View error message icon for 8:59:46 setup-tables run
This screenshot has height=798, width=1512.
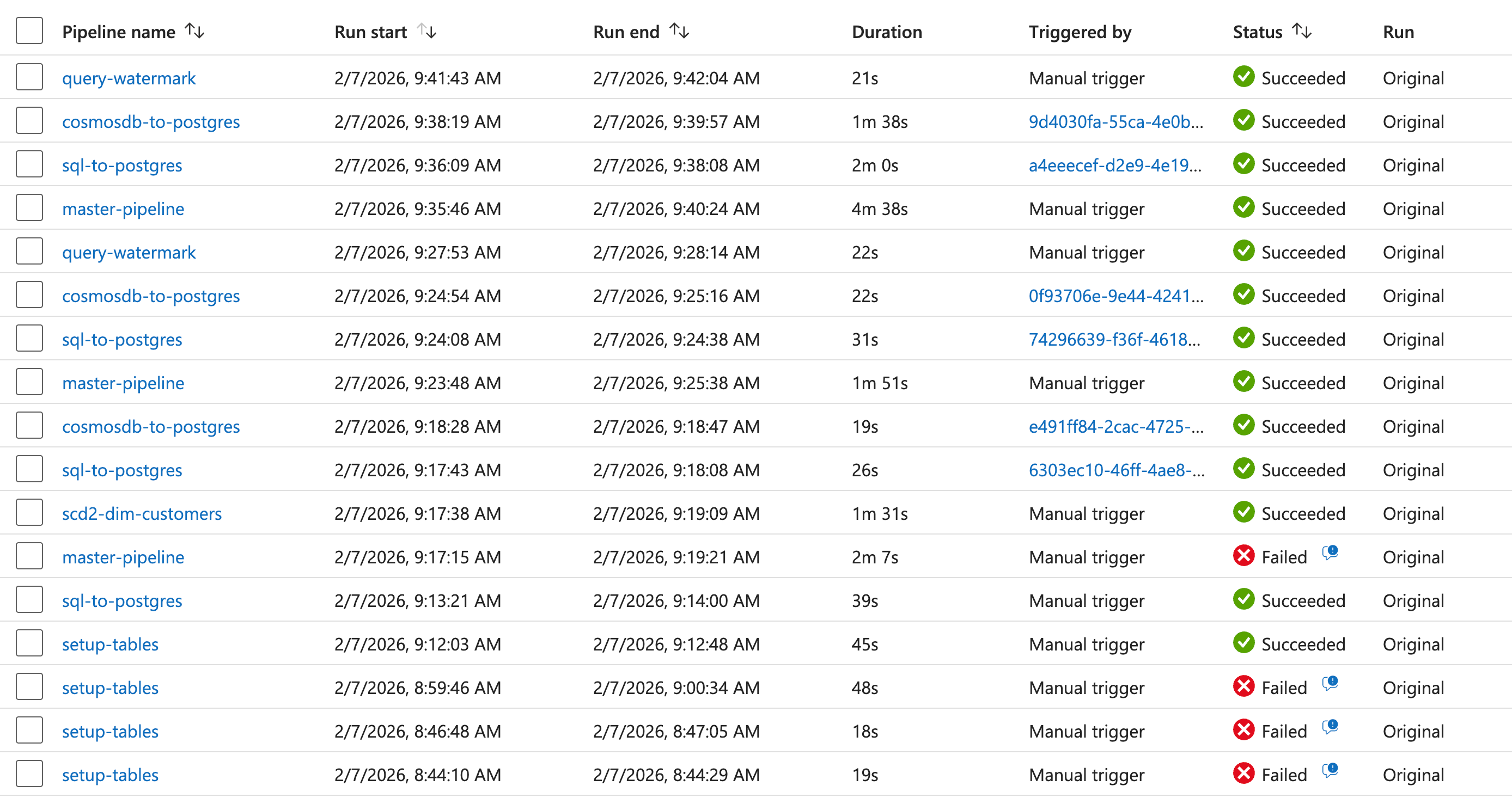click(1330, 683)
